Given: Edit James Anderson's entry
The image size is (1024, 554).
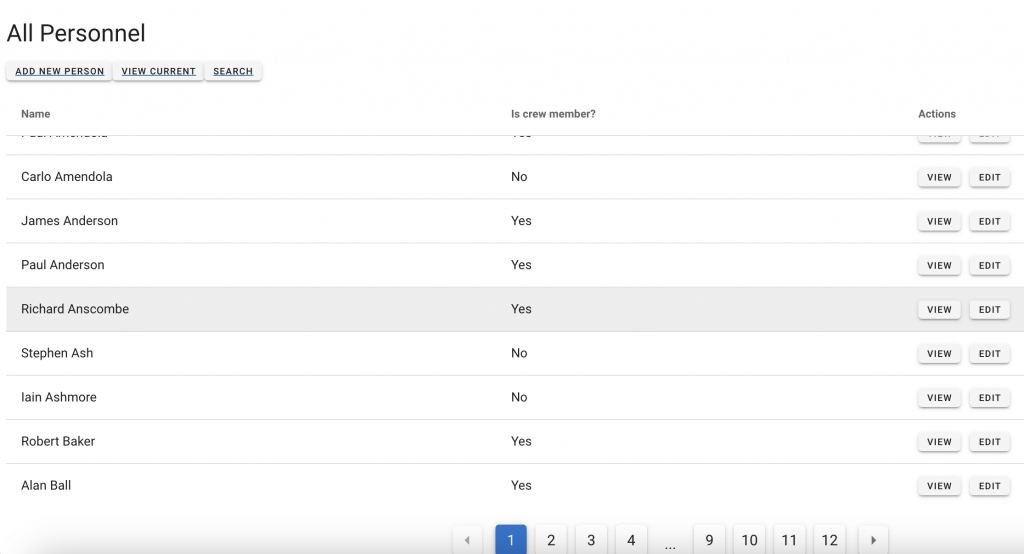Looking at the screenshot, I should [989, 222].
